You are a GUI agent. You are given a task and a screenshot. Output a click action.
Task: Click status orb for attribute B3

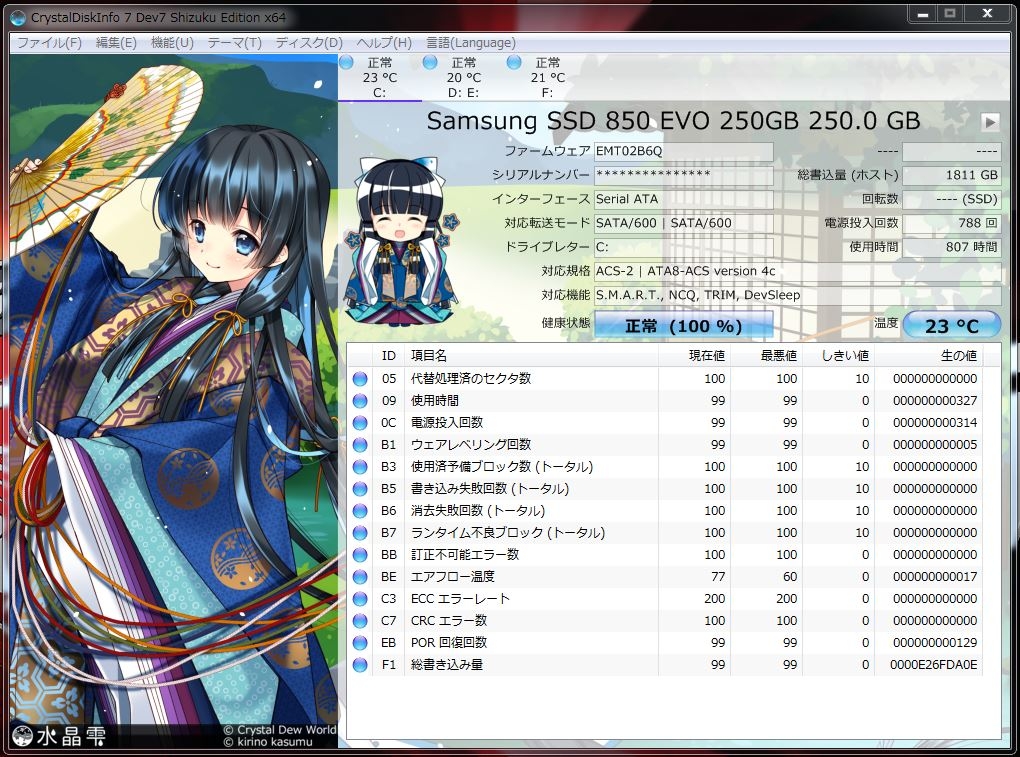[360, 468]
